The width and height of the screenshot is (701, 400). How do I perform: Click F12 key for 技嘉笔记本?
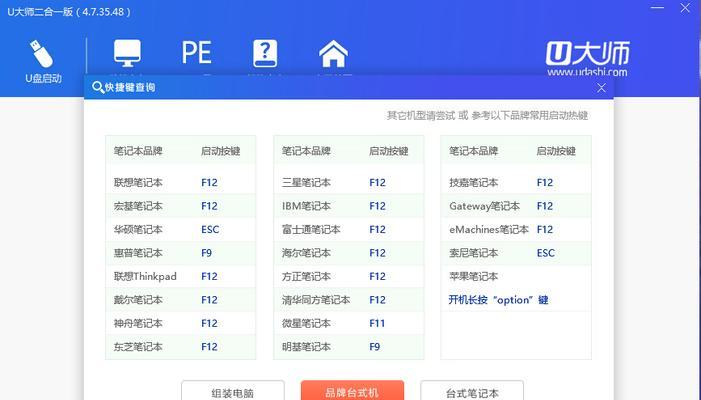545,182
